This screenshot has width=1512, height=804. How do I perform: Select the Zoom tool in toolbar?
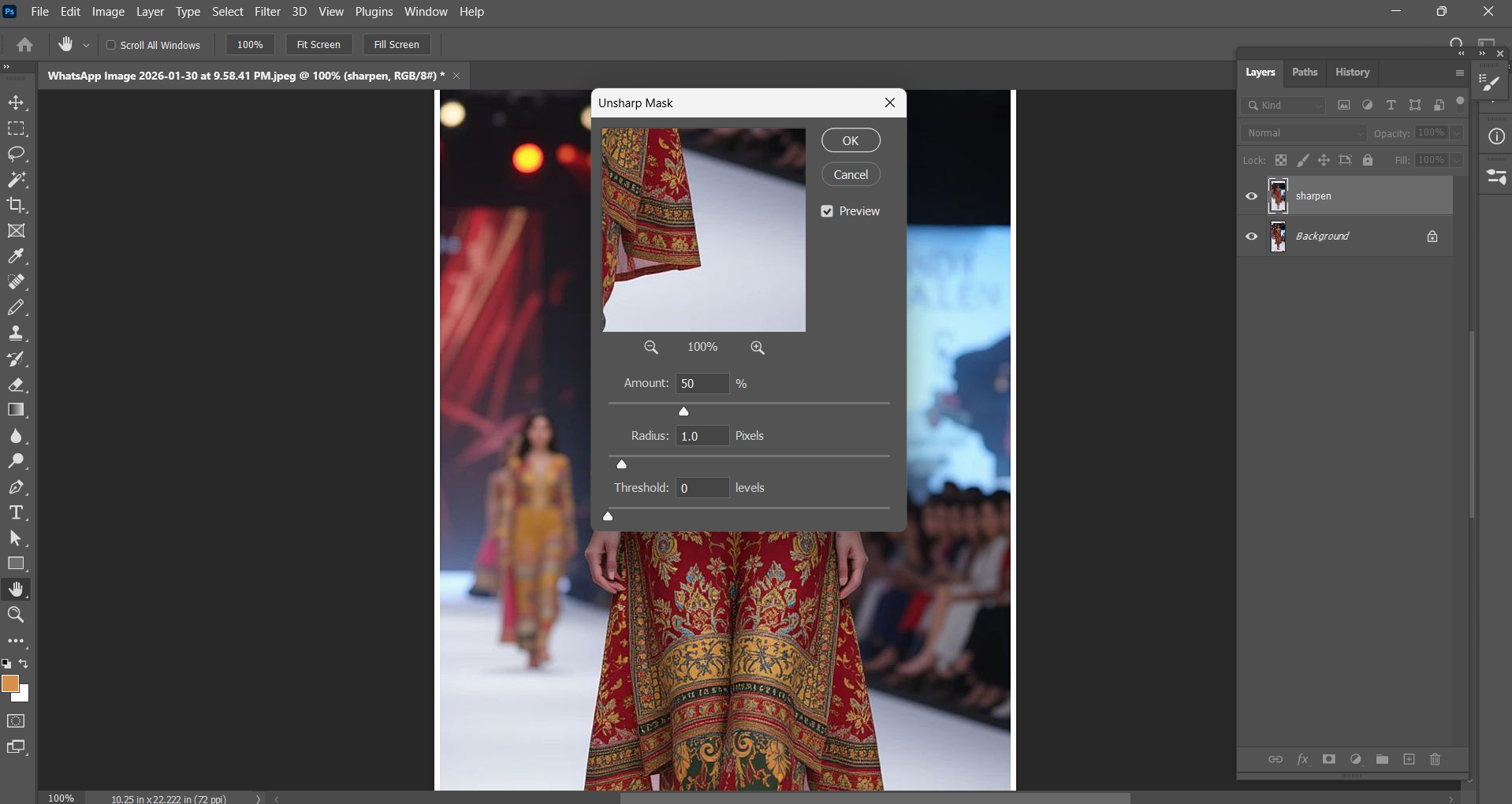click(16, 615)
